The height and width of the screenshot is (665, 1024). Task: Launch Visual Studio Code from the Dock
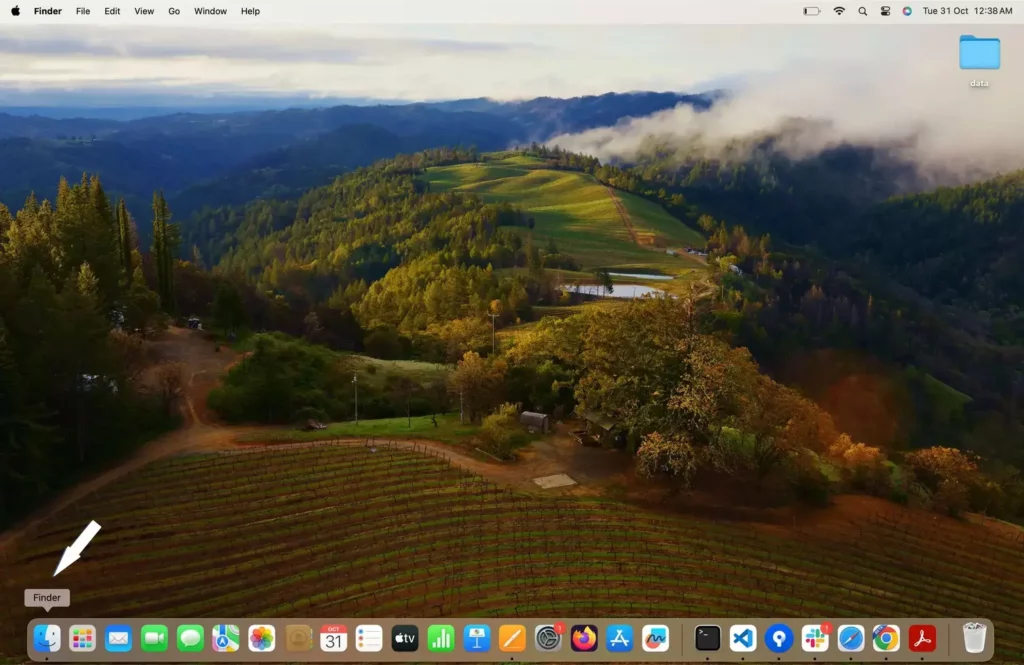(x=743, y=638)
